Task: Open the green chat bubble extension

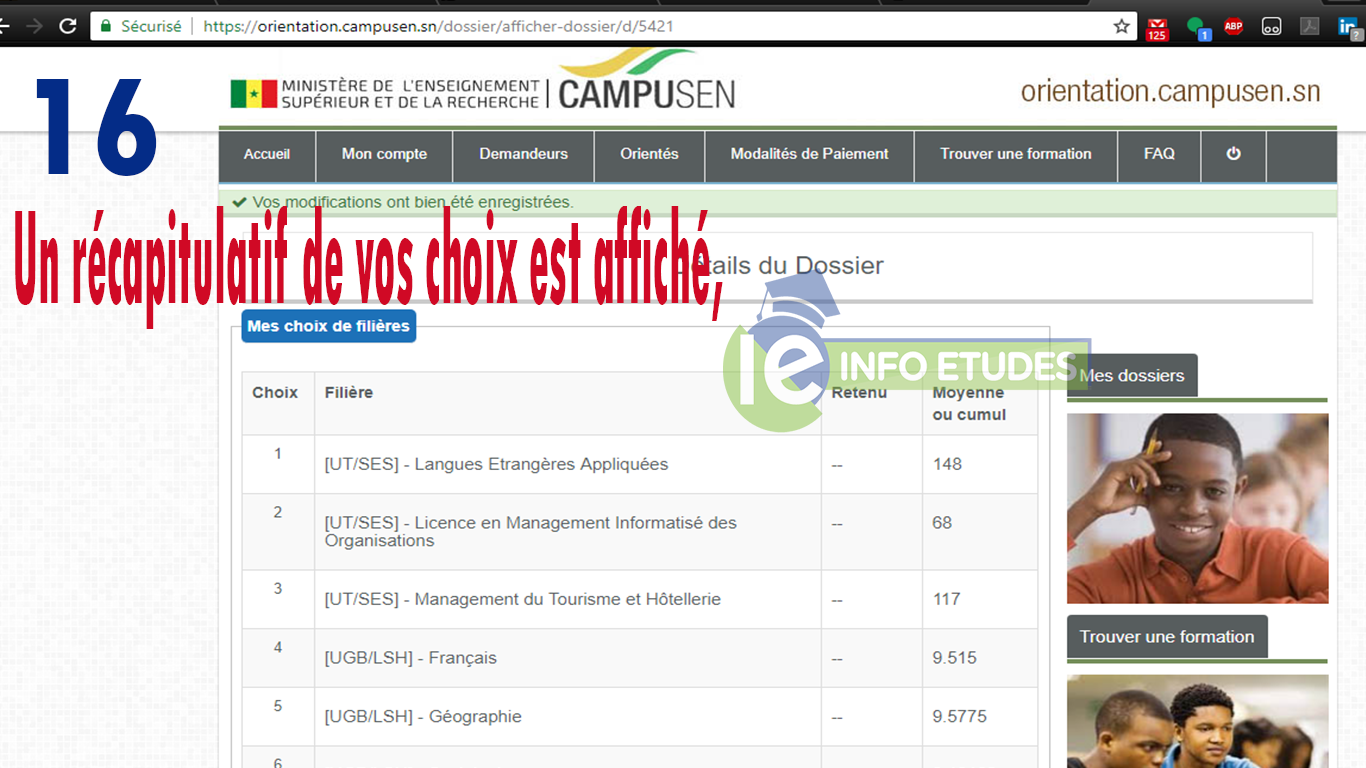Action: click(x=1197, y=28)
